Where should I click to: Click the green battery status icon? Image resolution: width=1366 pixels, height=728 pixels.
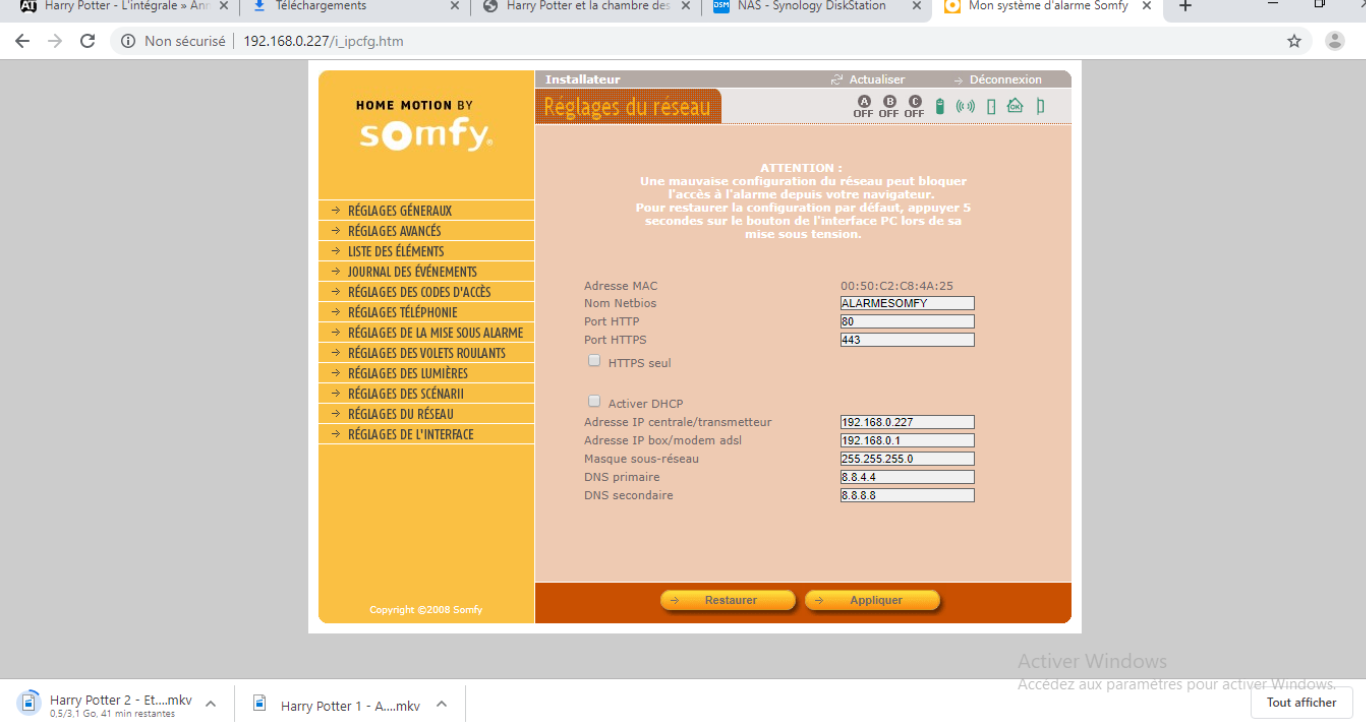[940, 106]
